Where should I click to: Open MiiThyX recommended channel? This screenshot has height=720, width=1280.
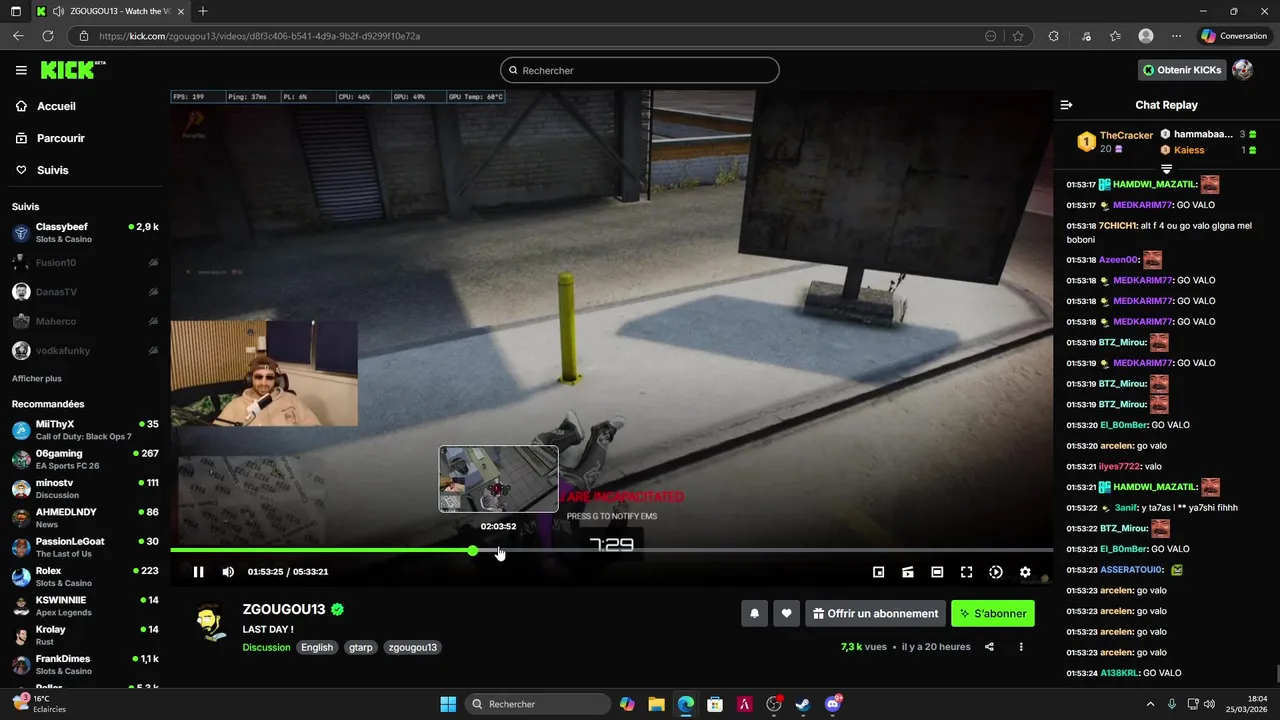coord(85,430)
